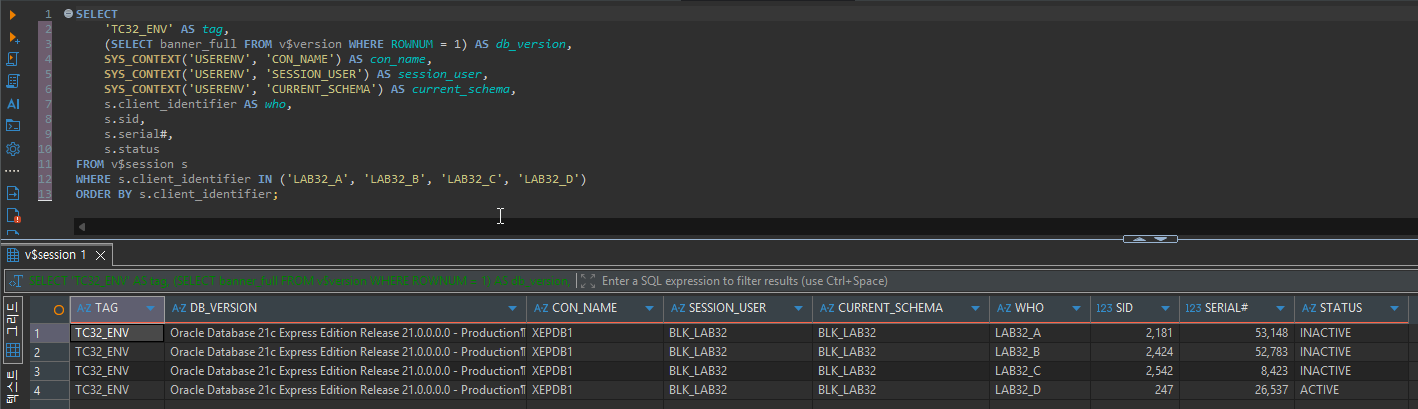
Task: Collapse the SELECT statement fold marker
Action: pos(68,14)
